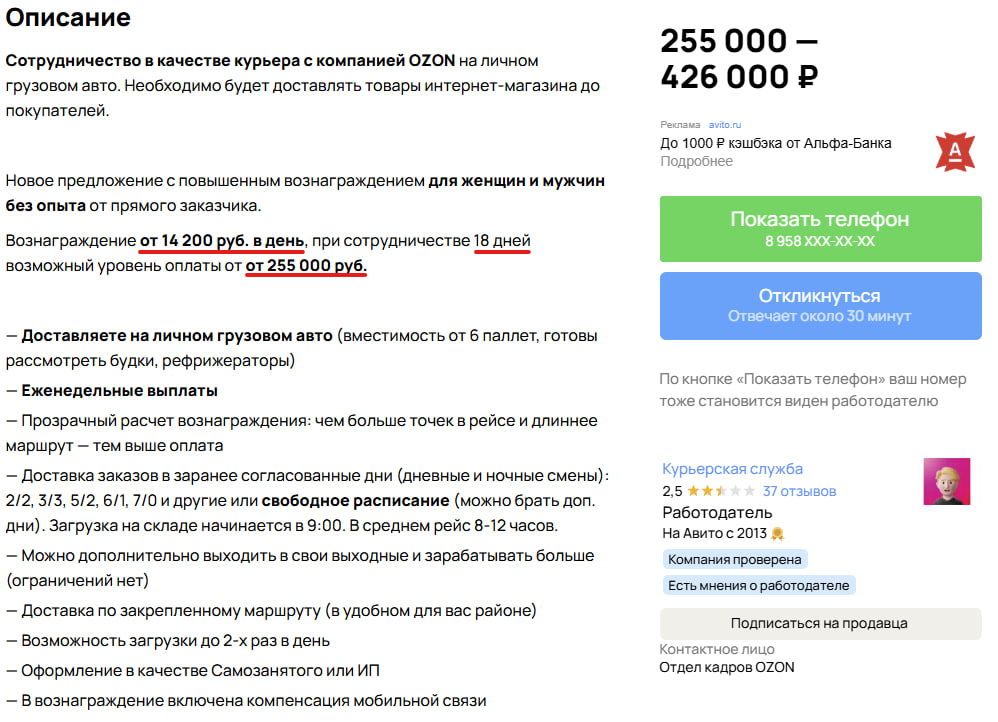Image resolution: width=998 pixels, height=722 pixels.
Task: Open the 37 отзывов reviews link
Action: [799, 491]
